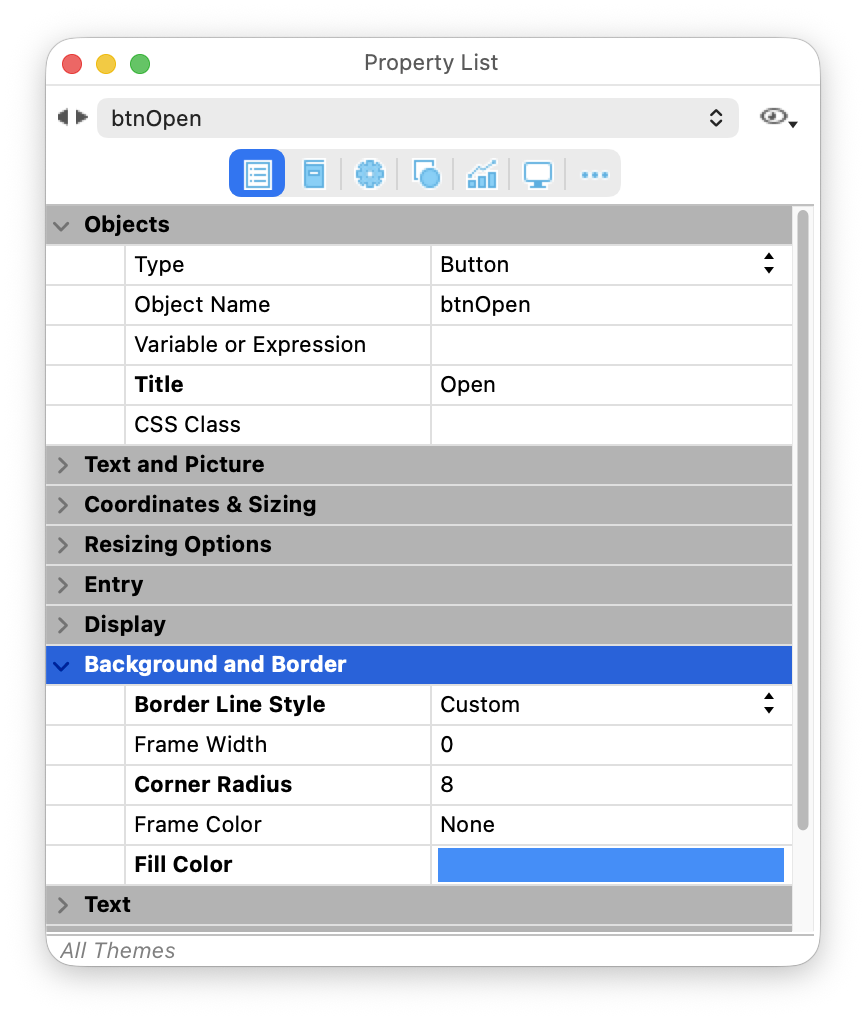The height and width of the screenshot is (1020, 866).
Task: Click the vertical scrollbar thumb
Action: 803,519
